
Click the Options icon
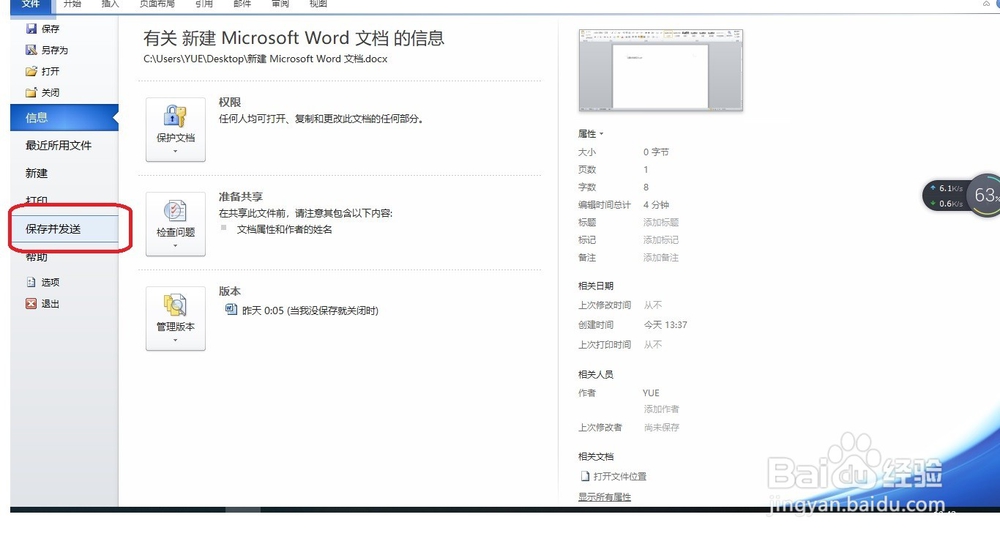pos(31,282)
